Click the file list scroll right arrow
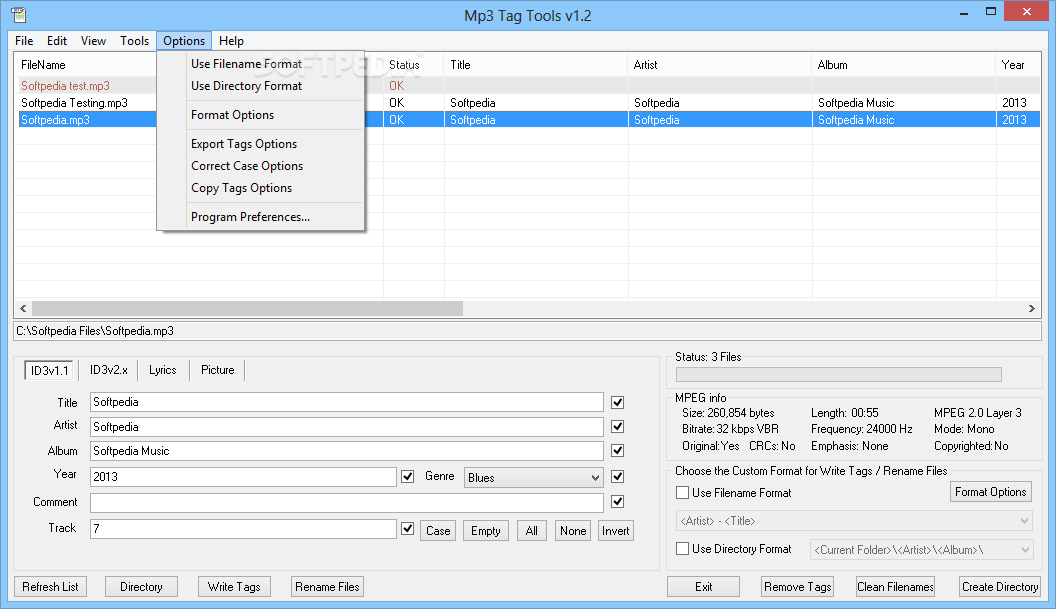1056x609 pixels. point(1032,309)
